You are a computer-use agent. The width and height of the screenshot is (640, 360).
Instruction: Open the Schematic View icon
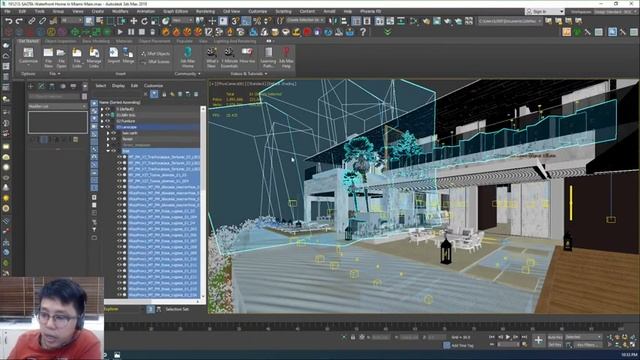click(401, 21)
